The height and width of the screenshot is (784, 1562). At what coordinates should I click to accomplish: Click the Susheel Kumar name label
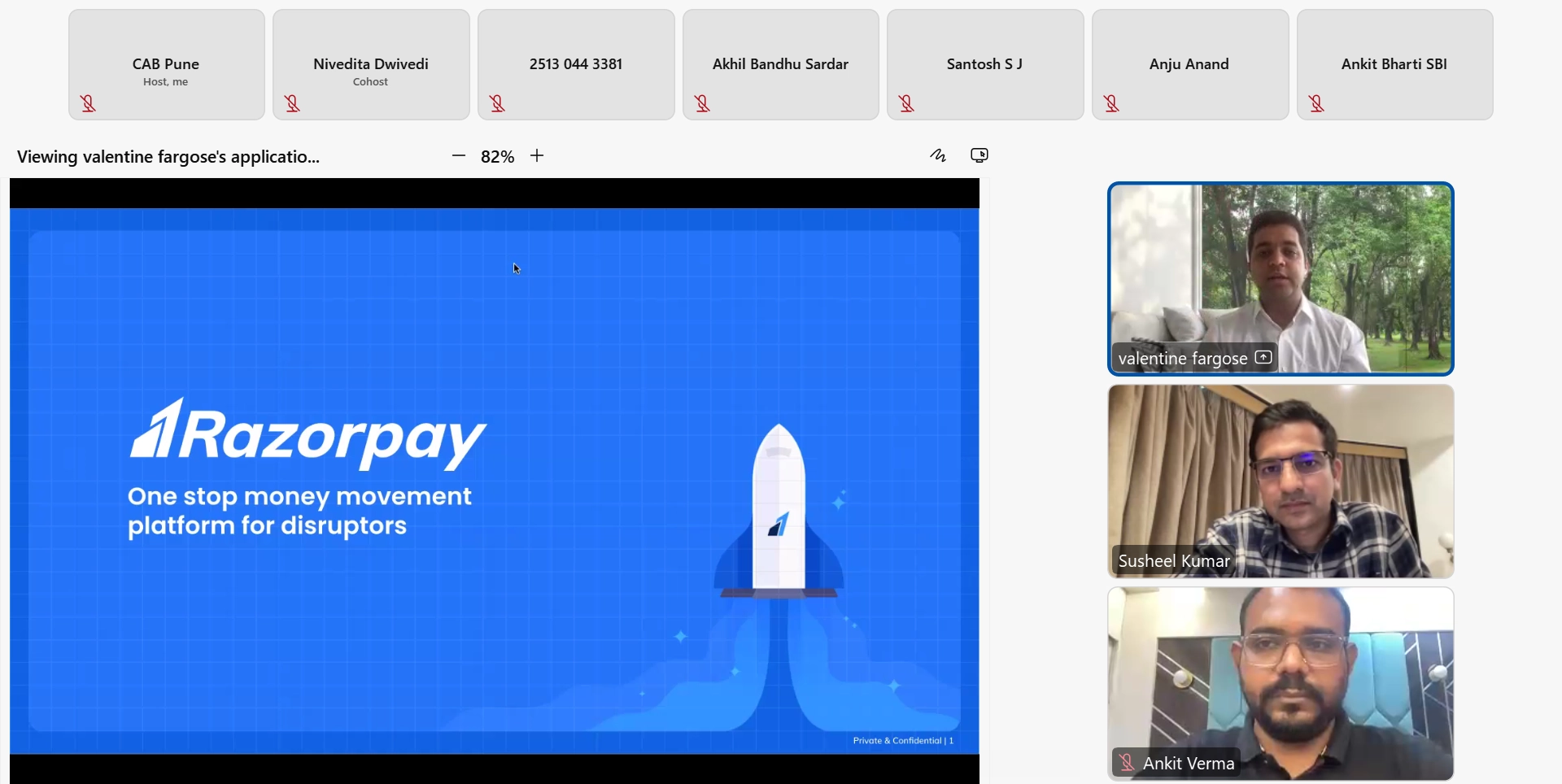pos(1174,561)
